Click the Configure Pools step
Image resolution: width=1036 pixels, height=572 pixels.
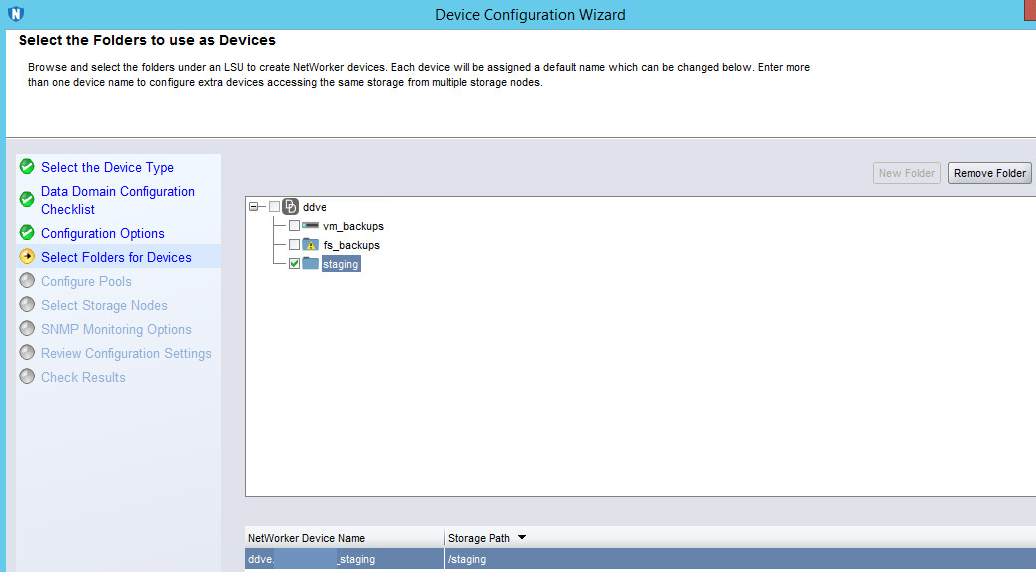[86, 281]
